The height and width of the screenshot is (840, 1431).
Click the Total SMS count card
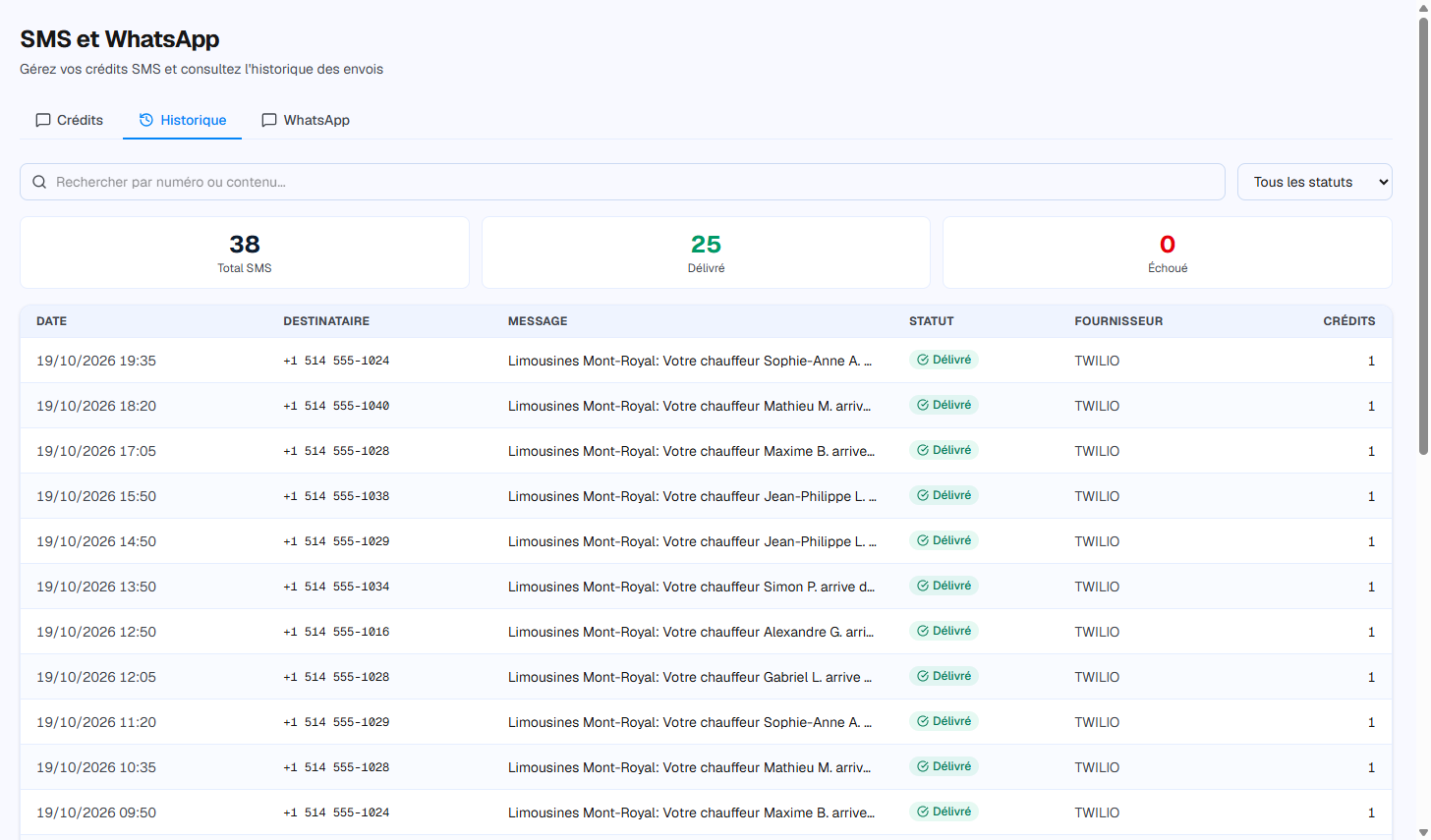pyautogui.click(x=245, y=252)
